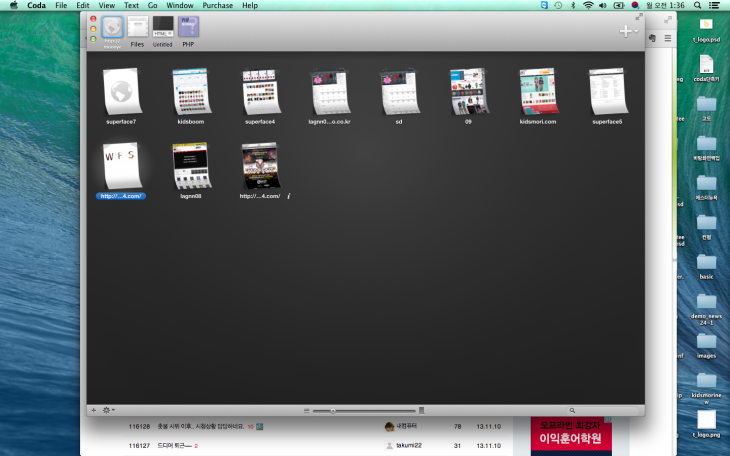The height and width of the screenshot is (456, 730).
Task: Click the Bluetooth menu bar icon
Action: coord(572,5)
